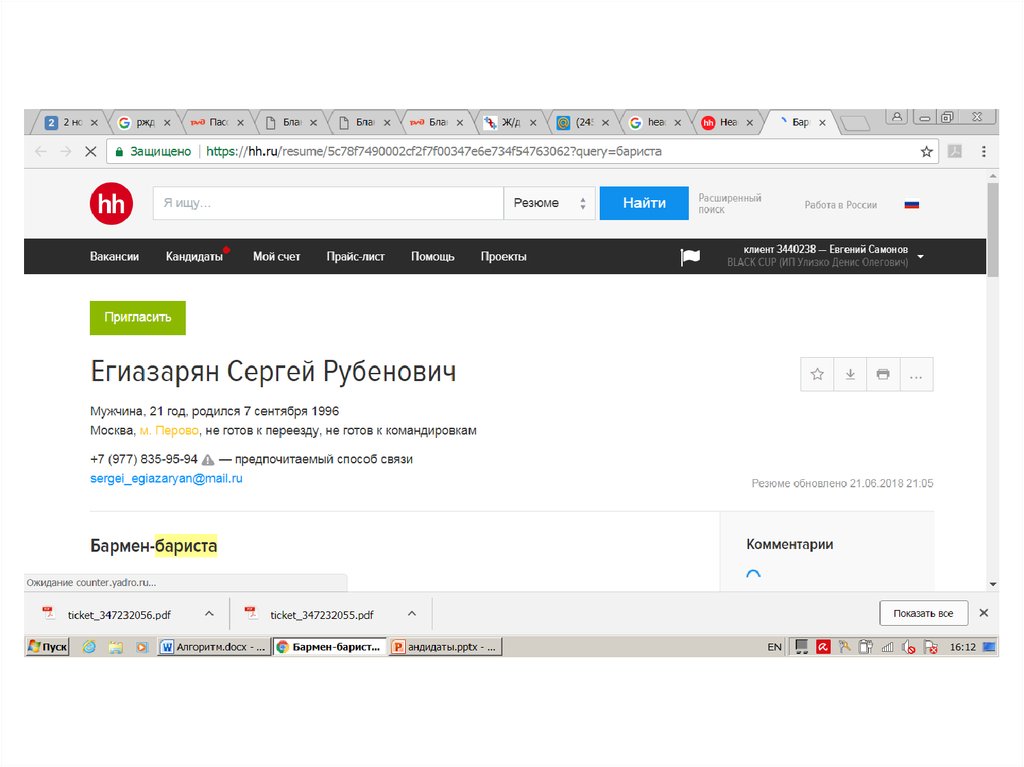Open more actions ellipsis button
This screenshot has height=767, width=1024.
coord(915,374)
